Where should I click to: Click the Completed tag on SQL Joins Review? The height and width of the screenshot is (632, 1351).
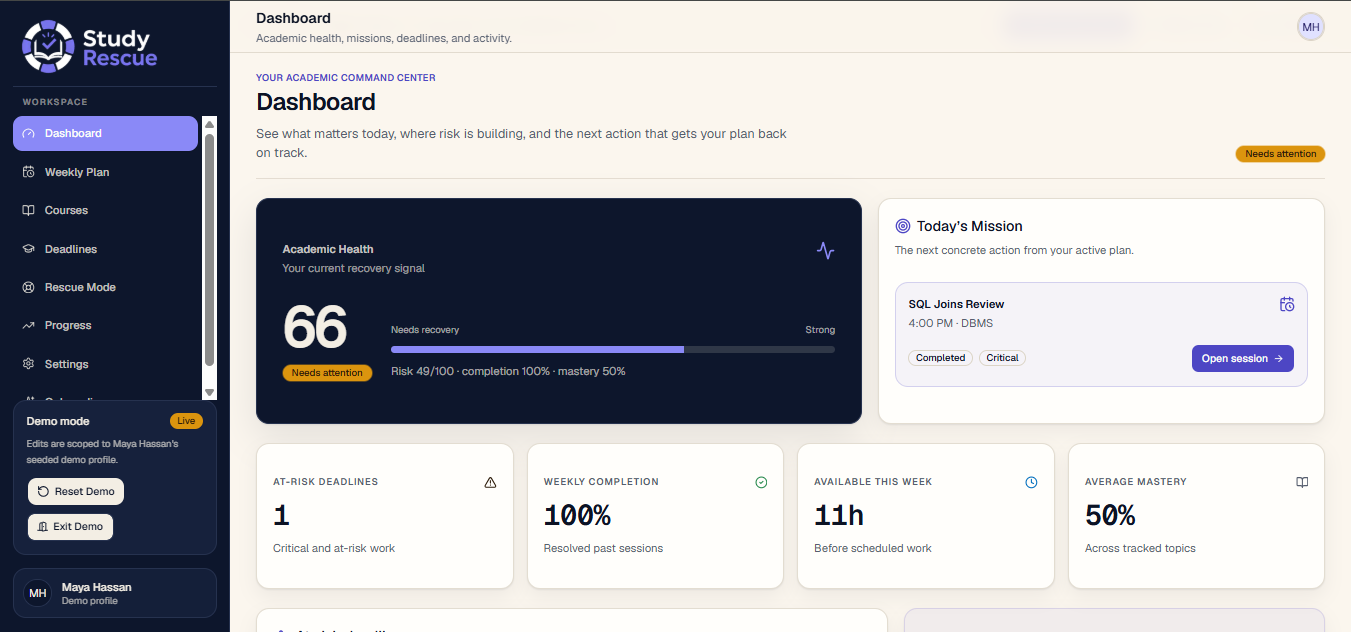(940, 358)
